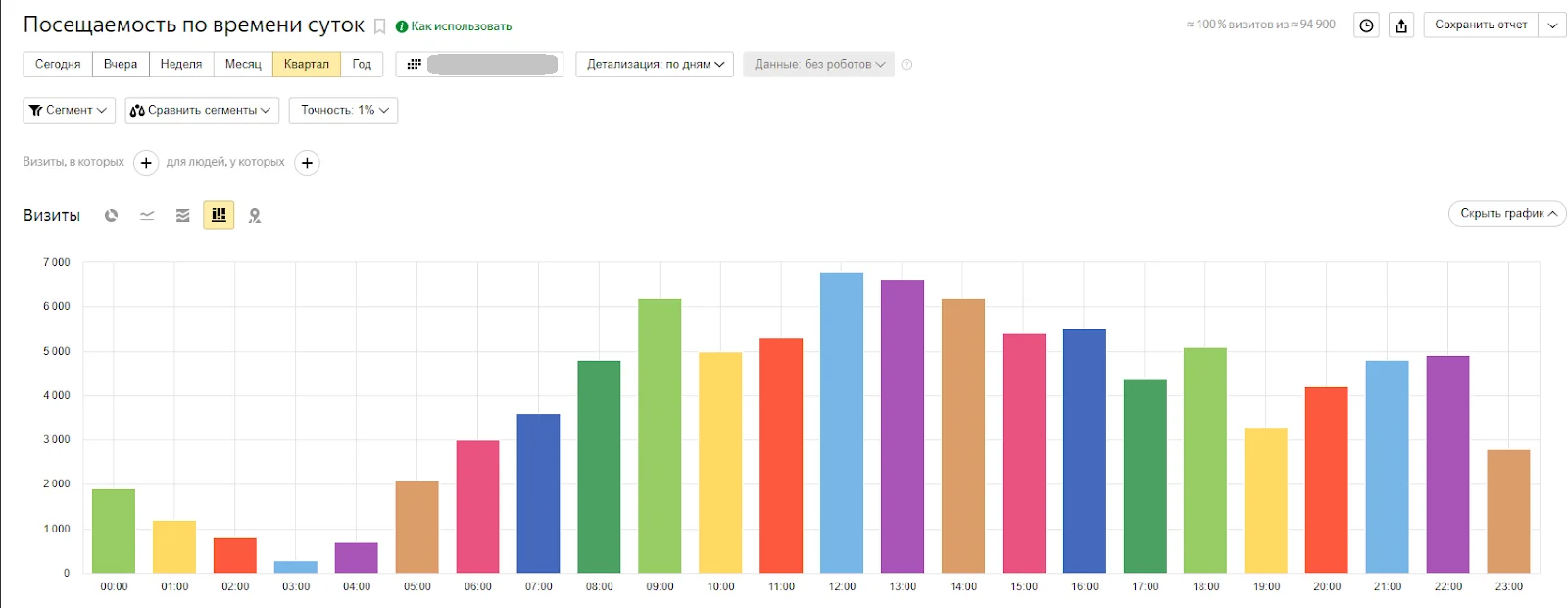Click the pink bar at 06:00
This screenshot has width=1568, height=608.
(x=478, y=507)
